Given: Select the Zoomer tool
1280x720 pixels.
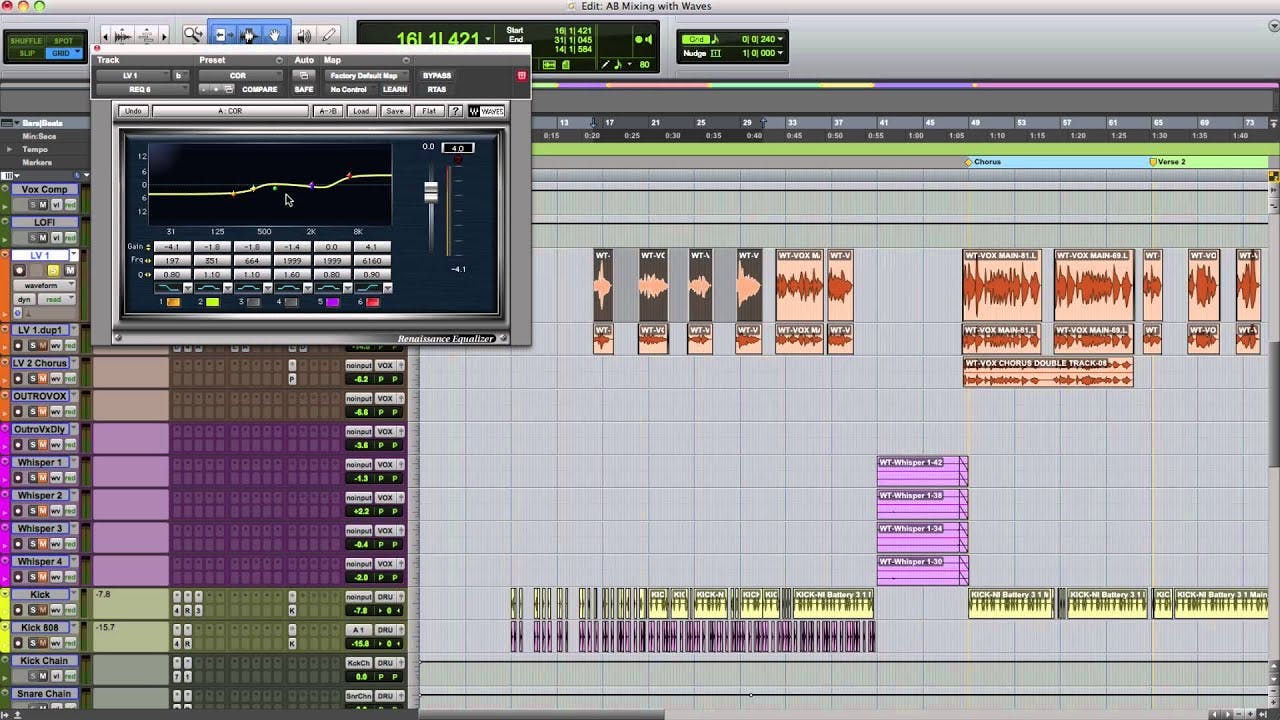Looking at the screenshot, I should coord(193,35).
